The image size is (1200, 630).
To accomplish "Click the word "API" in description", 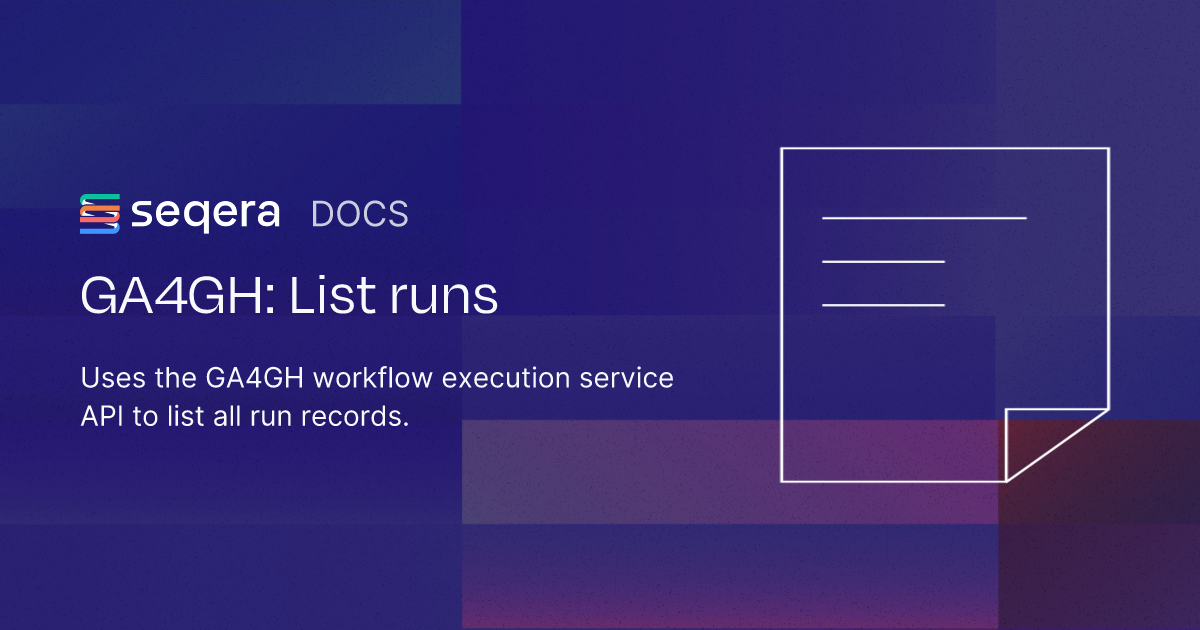I will point(103,417).
